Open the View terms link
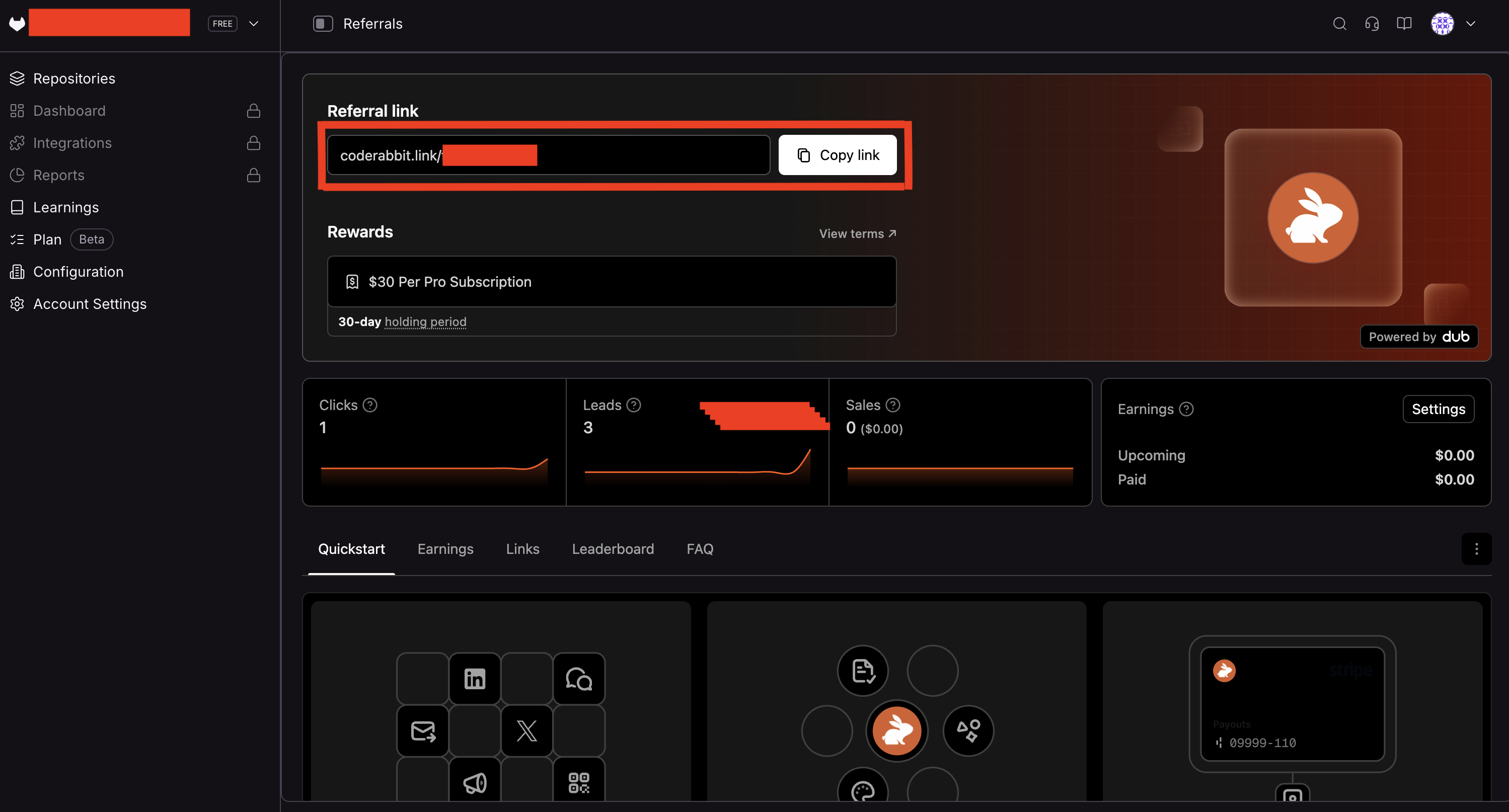 tap(858, 233)
